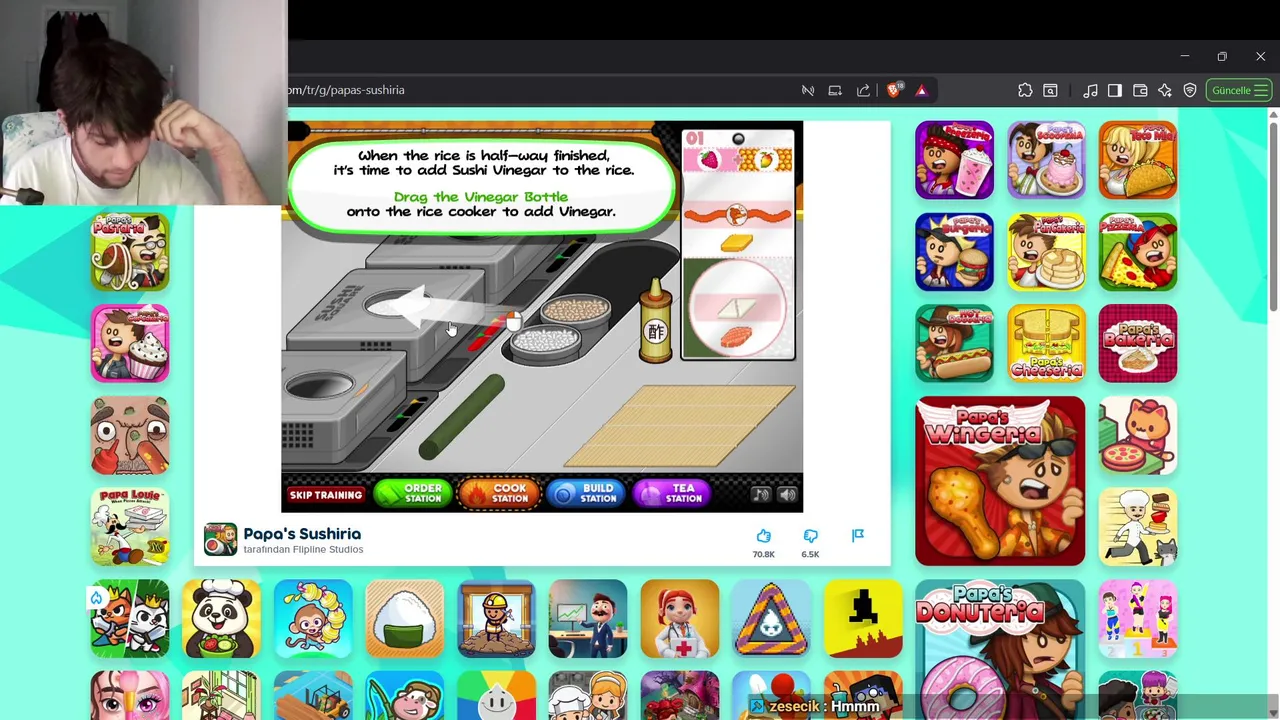Open Papa's Pizzeria game thumbnail
This screenshot has height=720, width=1280.
coord(1138,252)
